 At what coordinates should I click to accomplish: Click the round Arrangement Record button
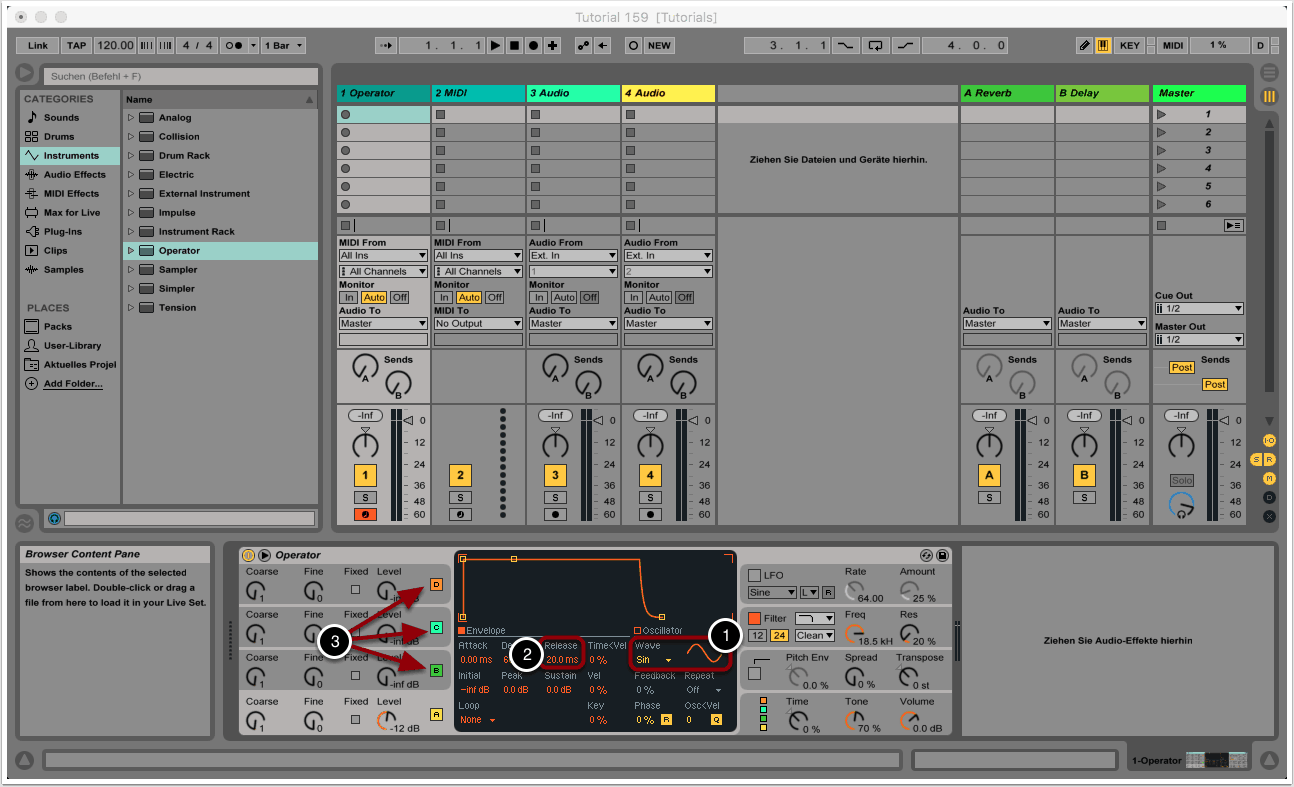[x=533, y=46]
